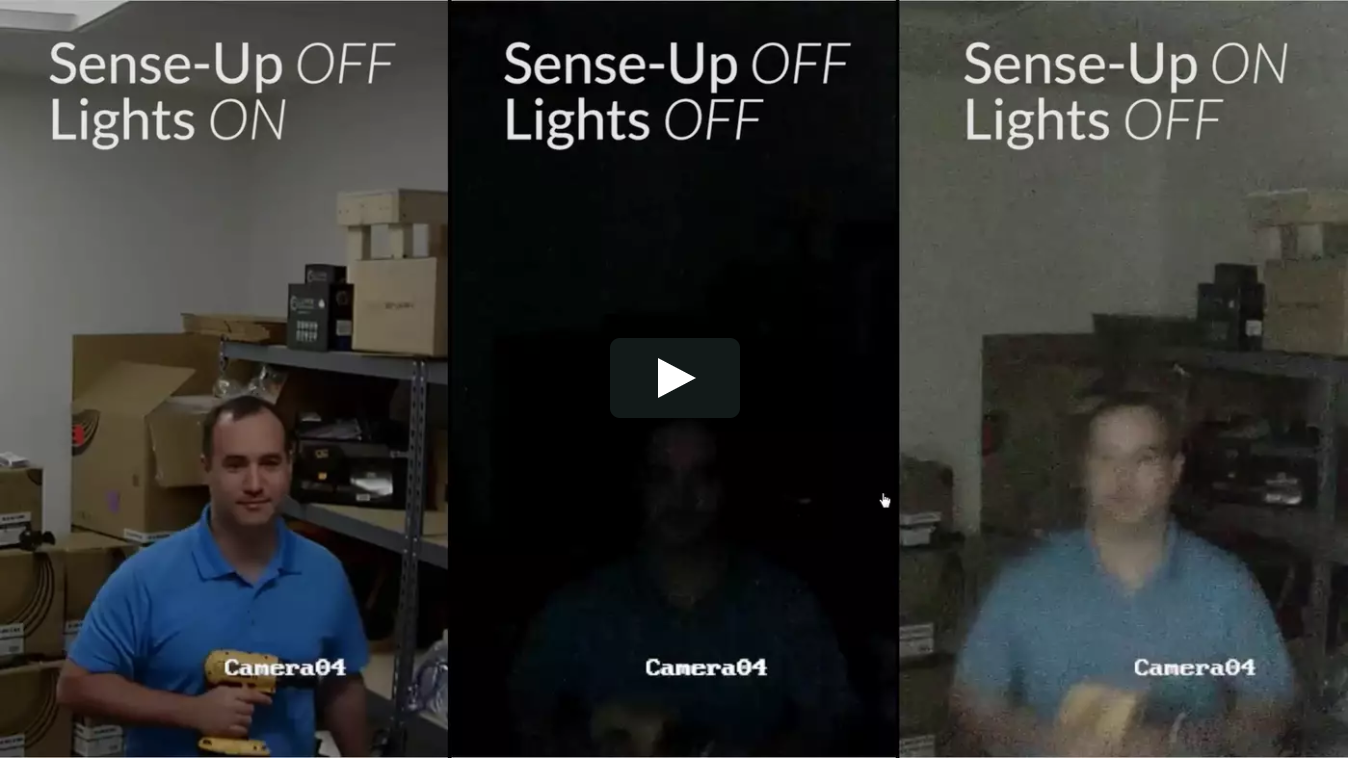Select the "Sense-Up ON" heading text
This screenshot has height=758, width=1348.
coord(1126,64)
